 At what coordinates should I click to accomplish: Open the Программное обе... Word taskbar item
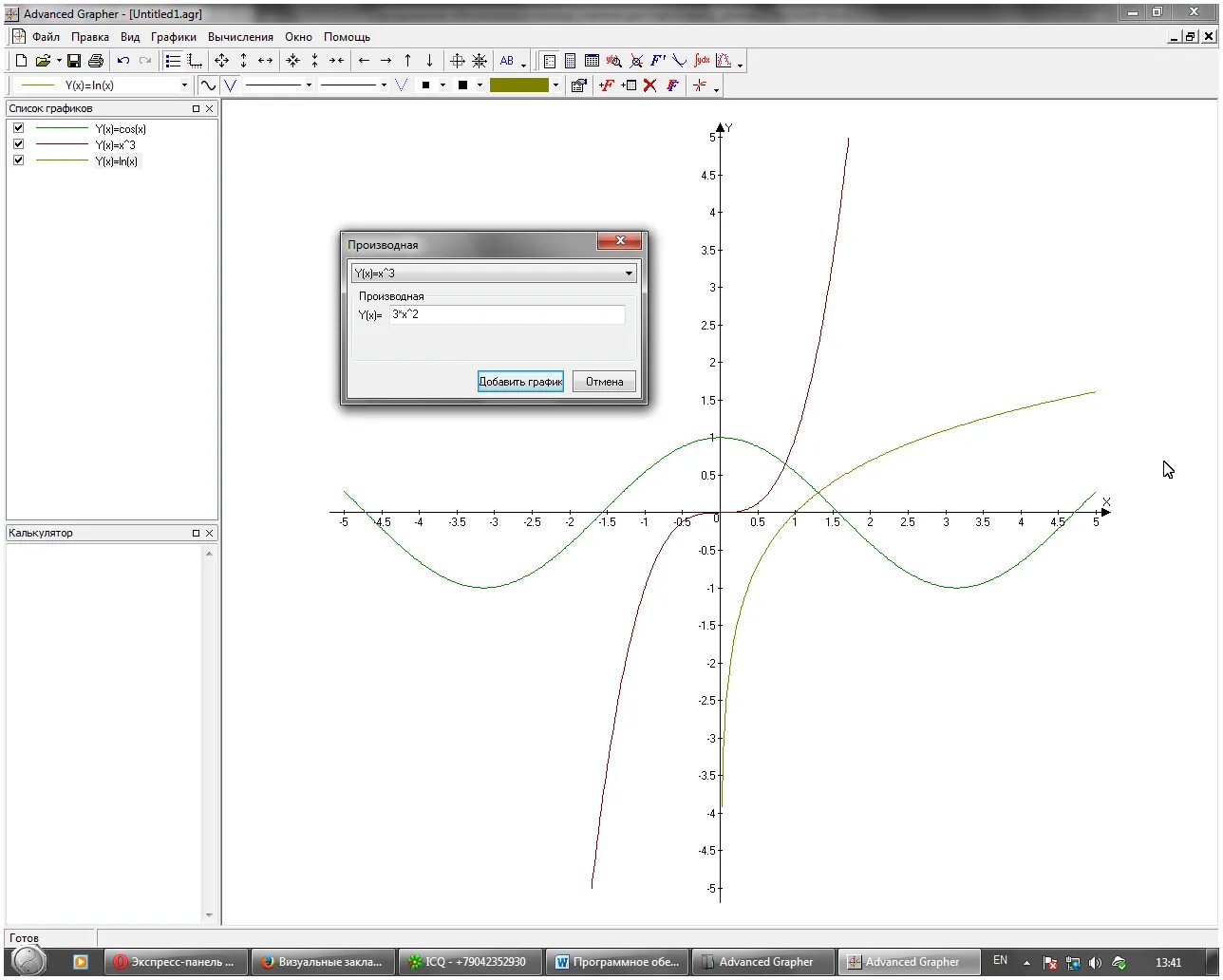point(618,962)
